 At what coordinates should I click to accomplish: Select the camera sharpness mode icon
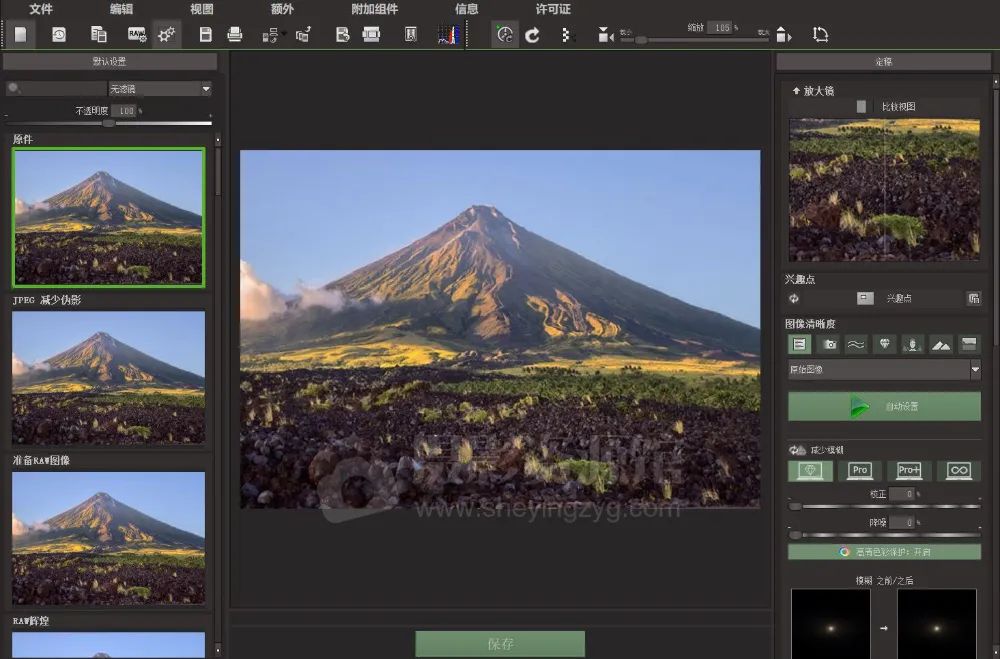point(829,344)
